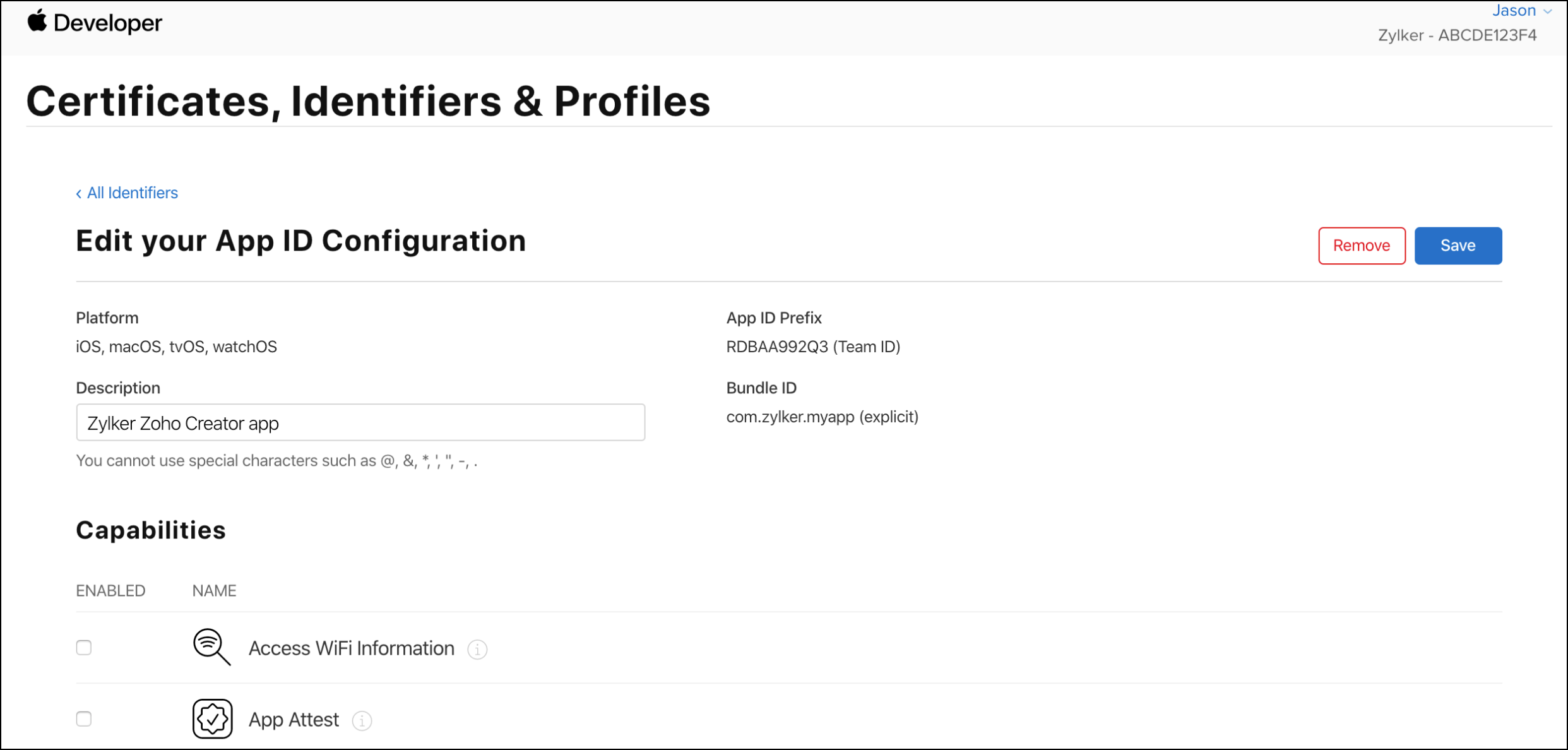
Task: Open info tooltip for App Attest
Action: tap(362, 720)
